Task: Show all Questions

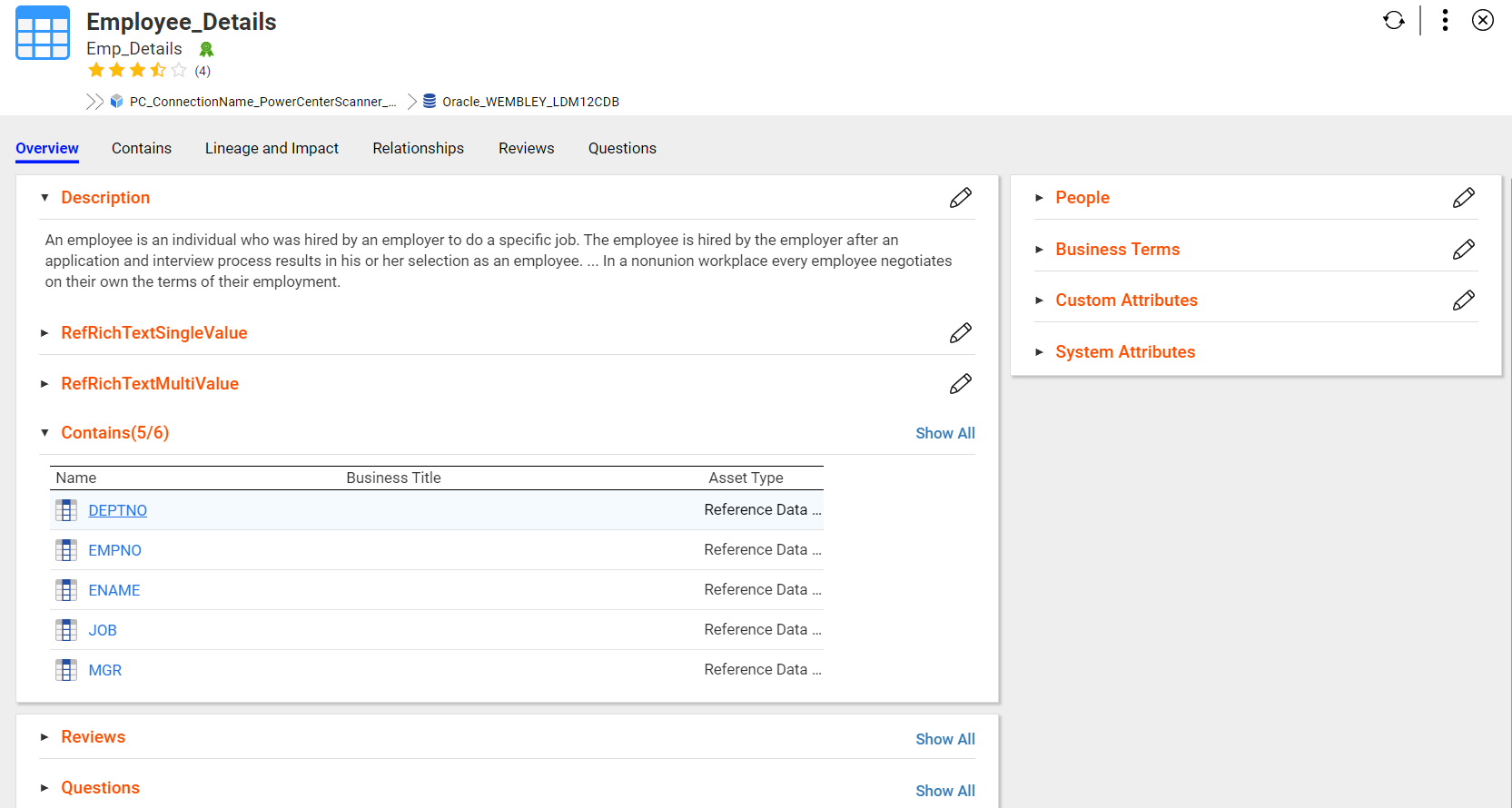Action: [x=945, y=791]
